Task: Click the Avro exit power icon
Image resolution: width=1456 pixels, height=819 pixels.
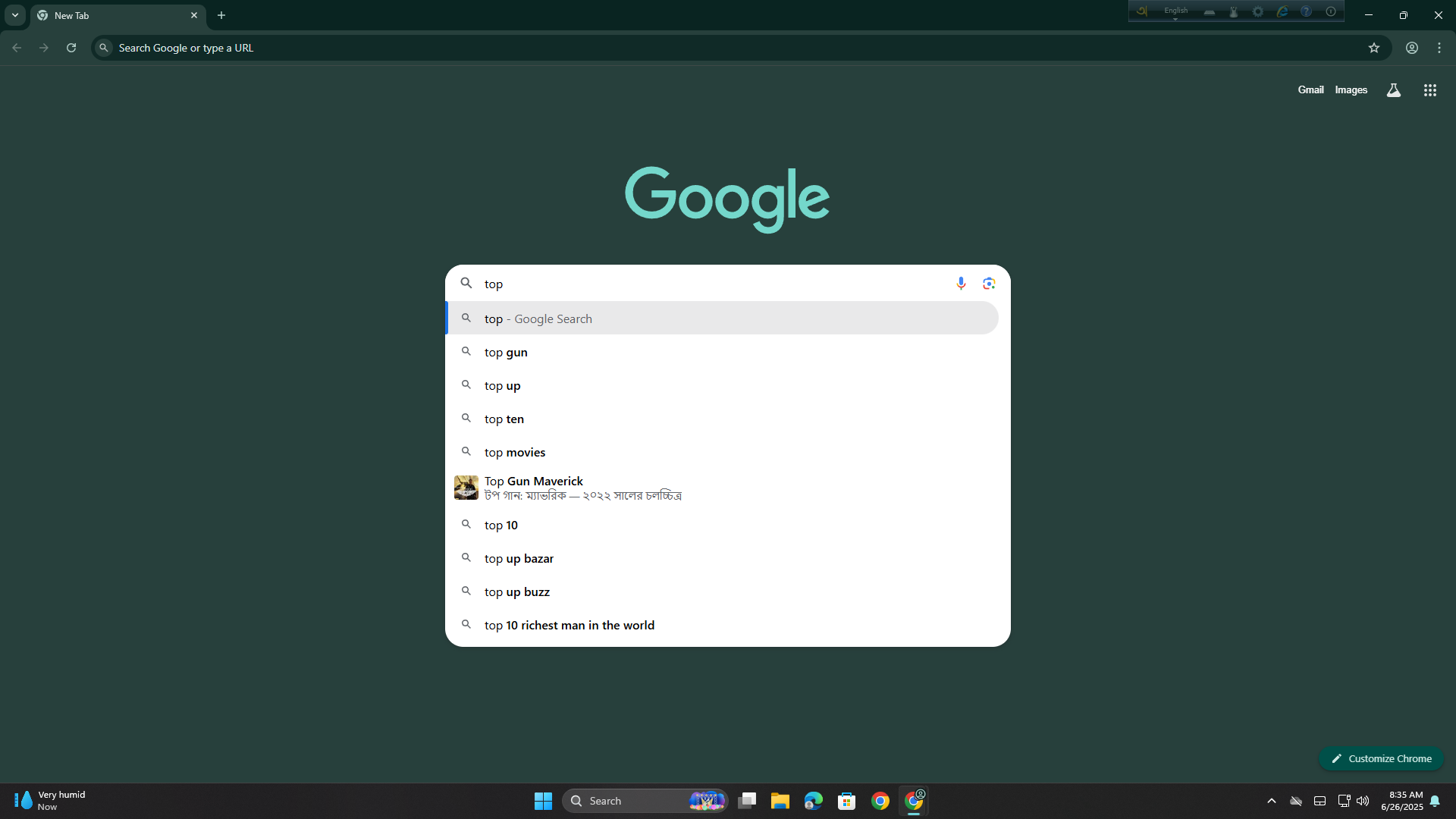Action: tap(1331, 11)
